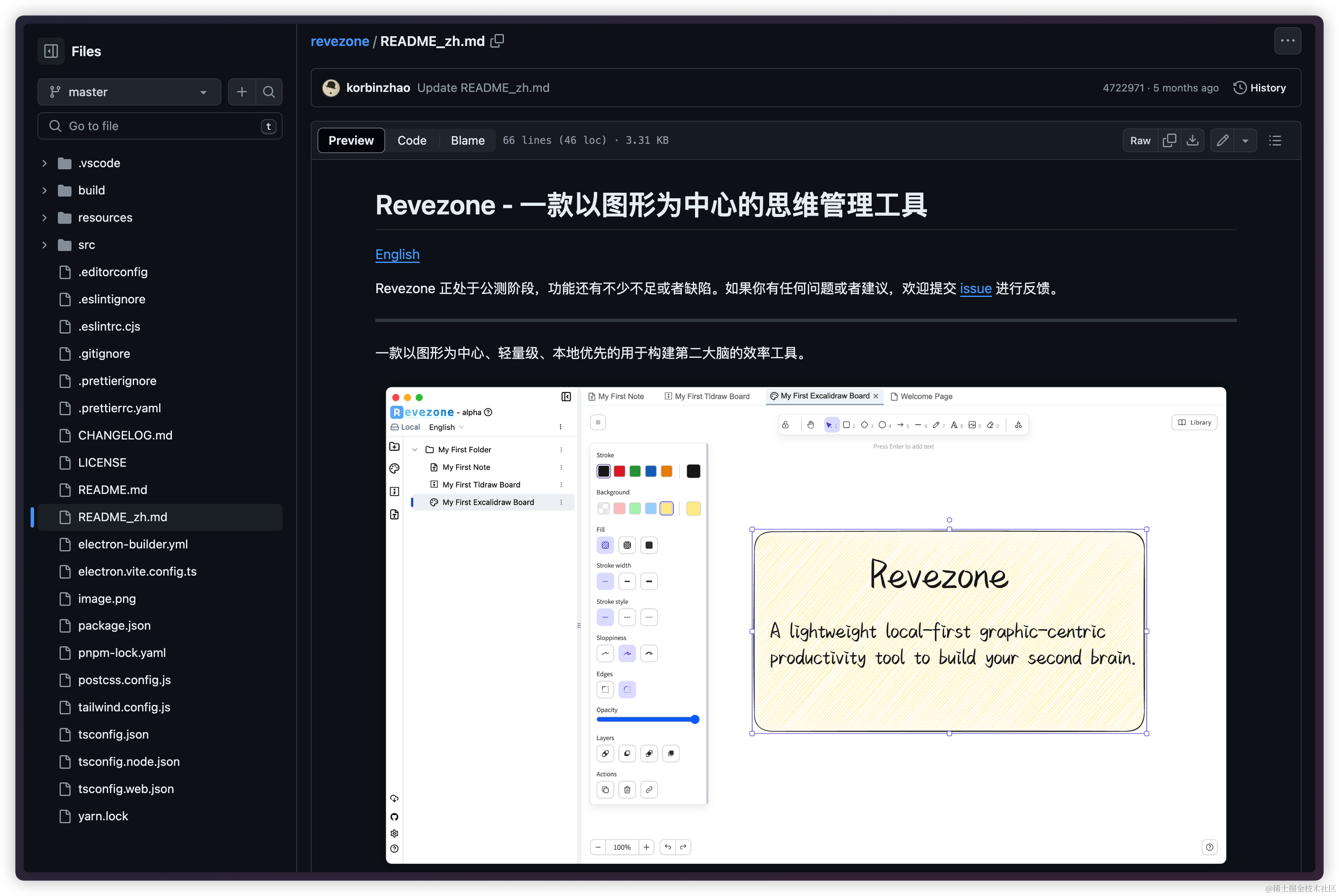This screenshot has height=896, width=1339.
Task: Expand the src folder
Action: click(x=45, y=245)
